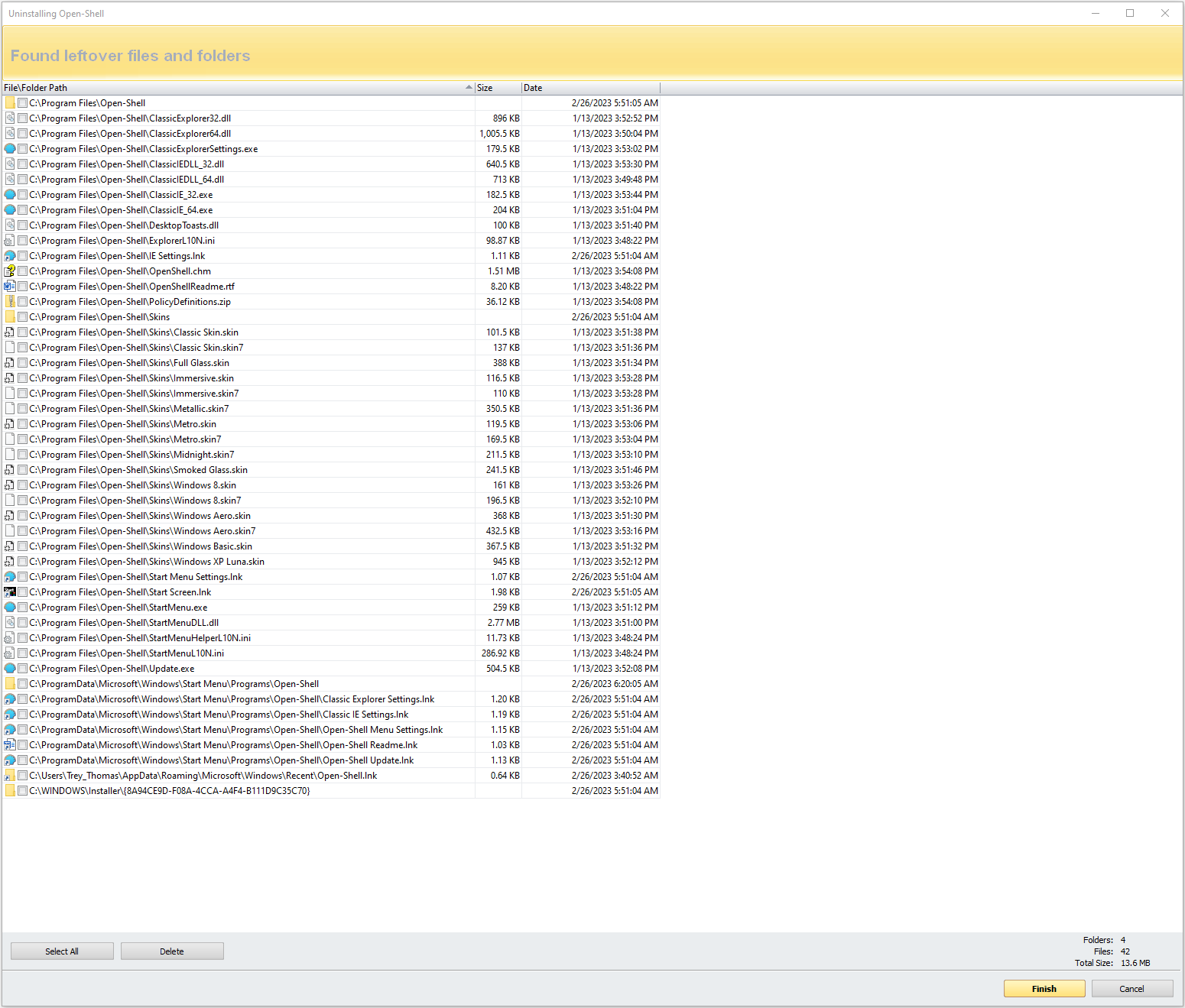Check the box for ClassicExplorer64.dll
1185x1008 pixels.
23,134
